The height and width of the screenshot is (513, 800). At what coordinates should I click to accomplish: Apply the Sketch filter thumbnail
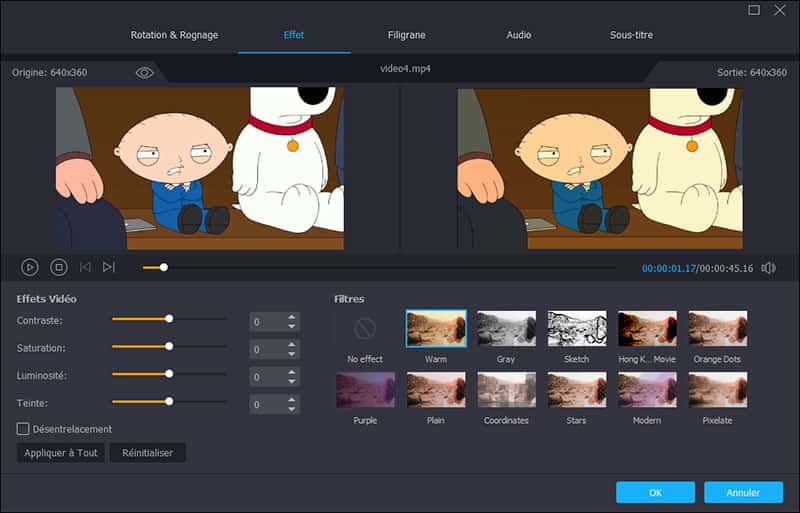(x=577, y=328)
